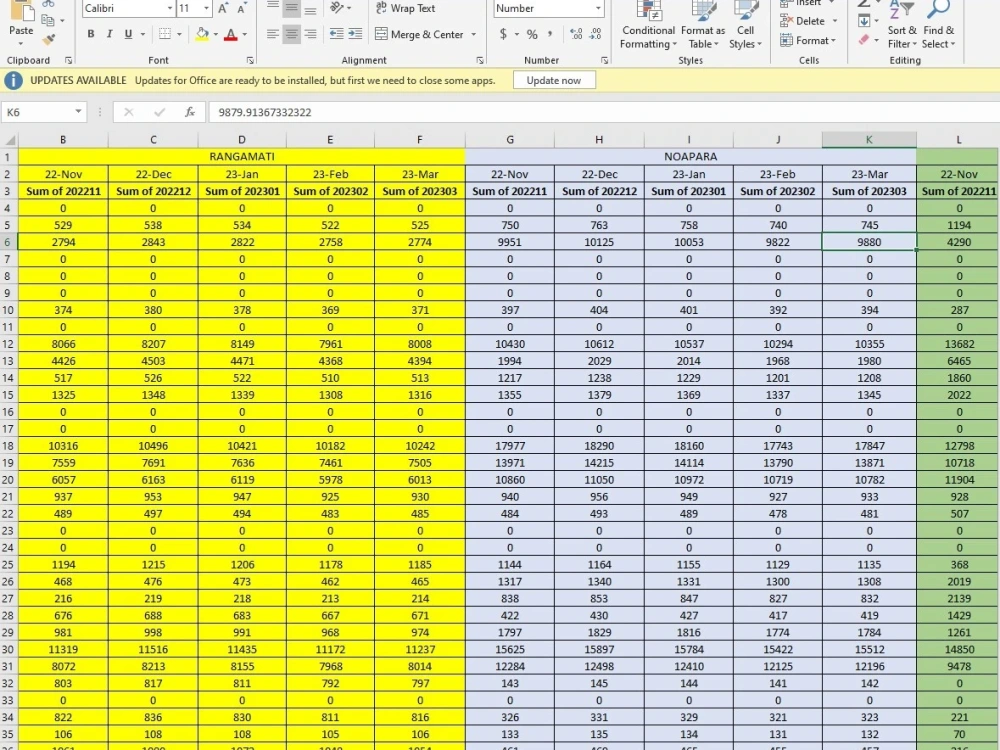Image resolution: width=1000 pixels, height=750 pixels.
Task: Open font name Calibri dropdown
Action: coord(170,8)
